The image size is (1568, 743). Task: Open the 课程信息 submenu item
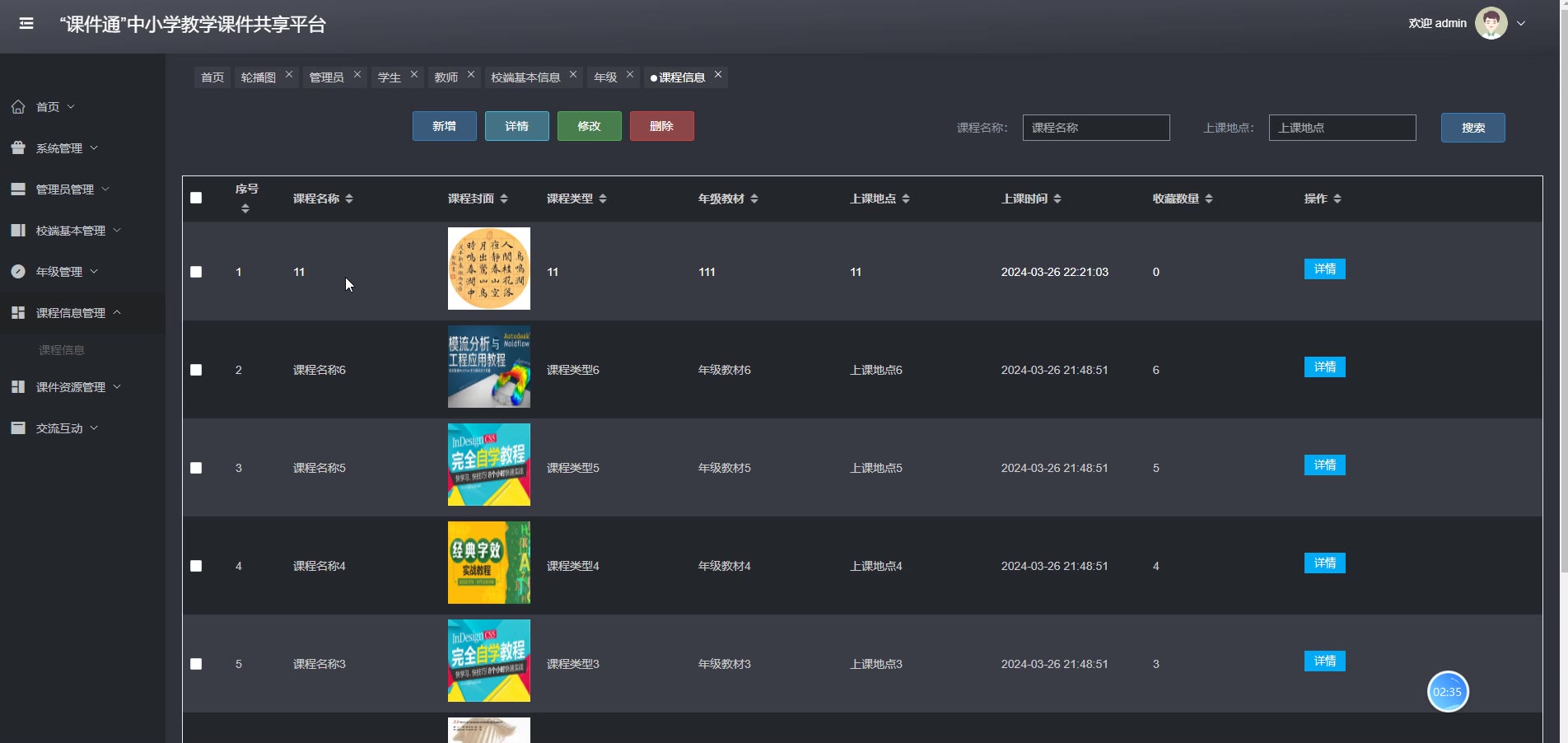tap(62, 350)
